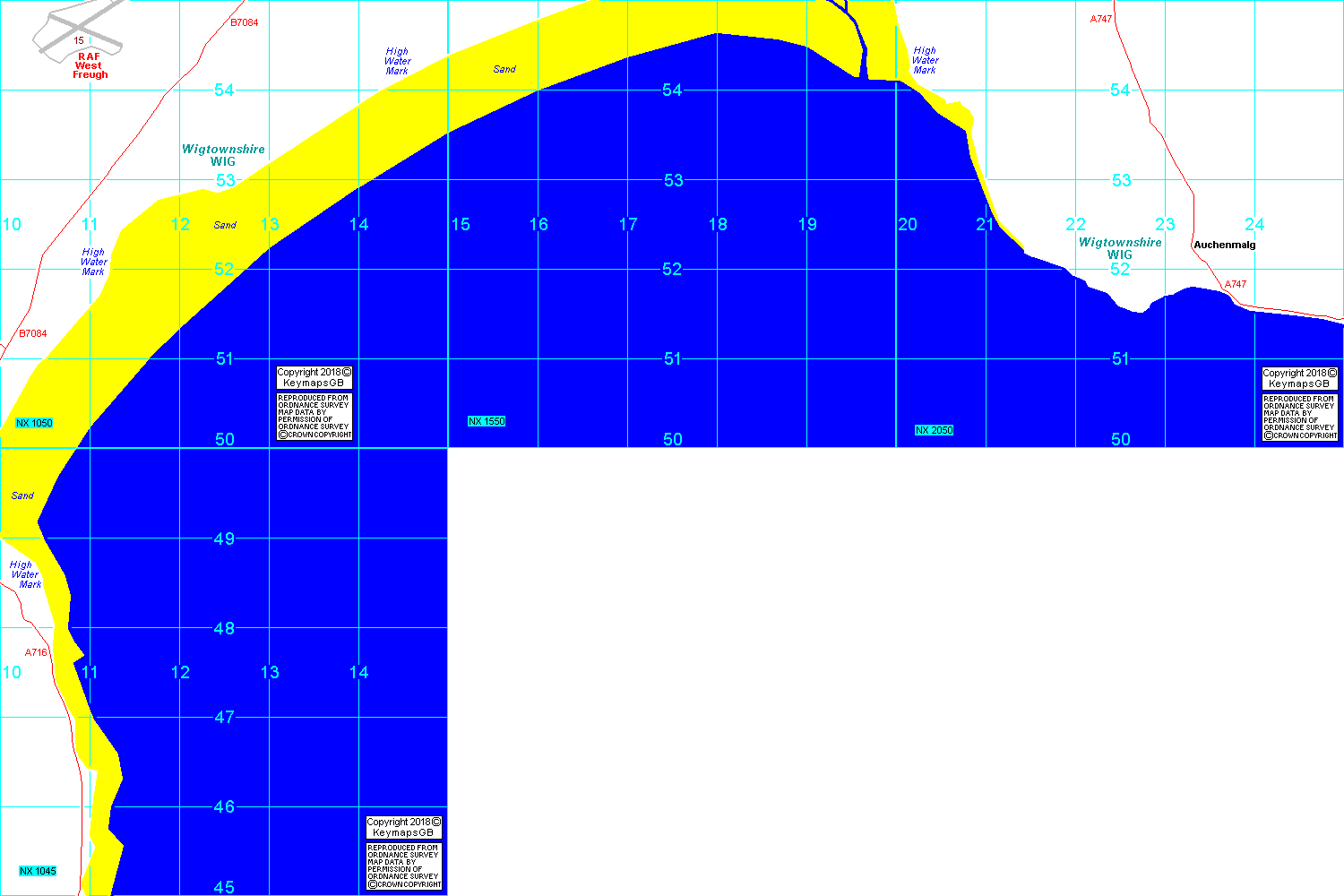Click Crown Copyright notice below the A747 road
The width and height of the screenshot is (1344, 896).
(1299, 417)
